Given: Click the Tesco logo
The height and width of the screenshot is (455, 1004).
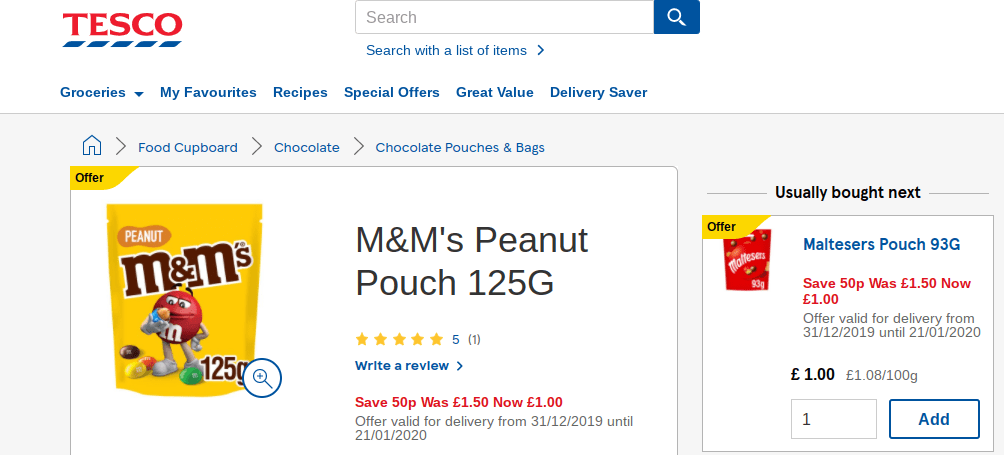Looking at the screenshot, I should coord(122,29).
